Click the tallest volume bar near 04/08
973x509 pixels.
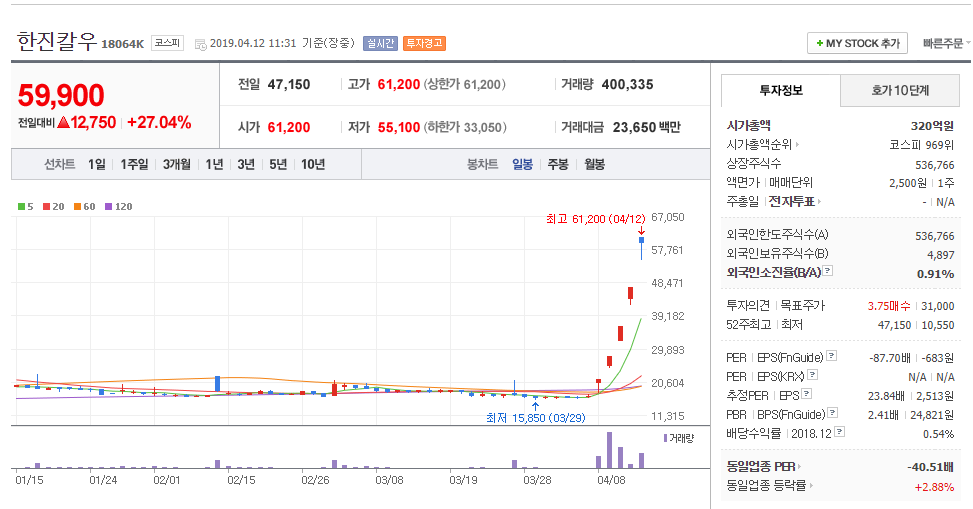609,450
